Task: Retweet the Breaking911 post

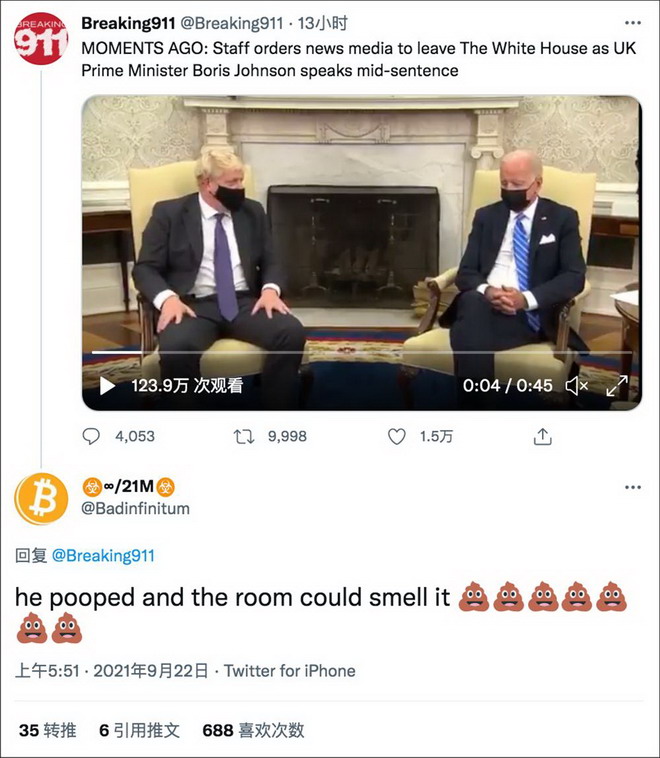Action: tap(243, 436)
